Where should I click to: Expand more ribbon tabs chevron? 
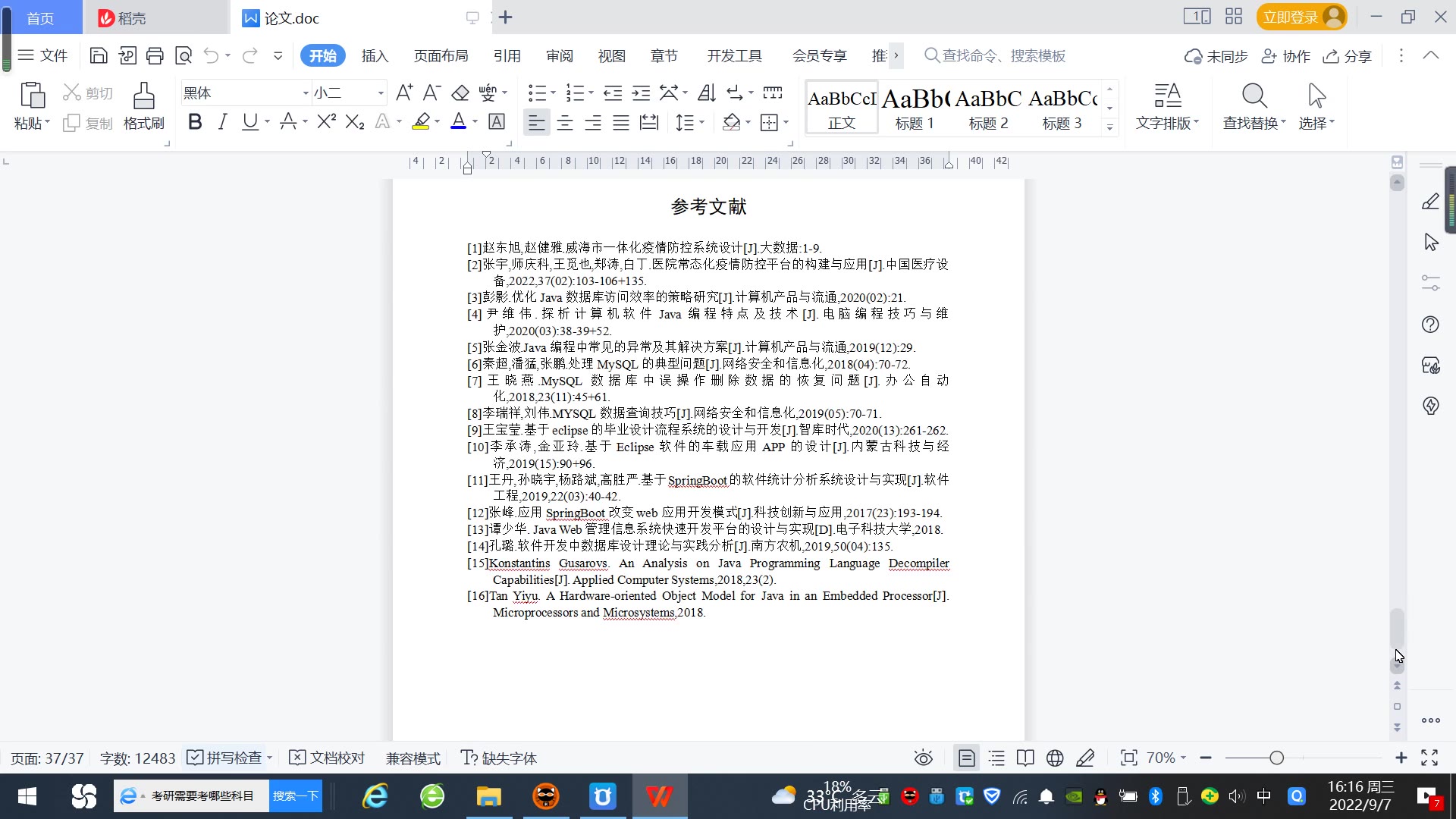[896, 55]
